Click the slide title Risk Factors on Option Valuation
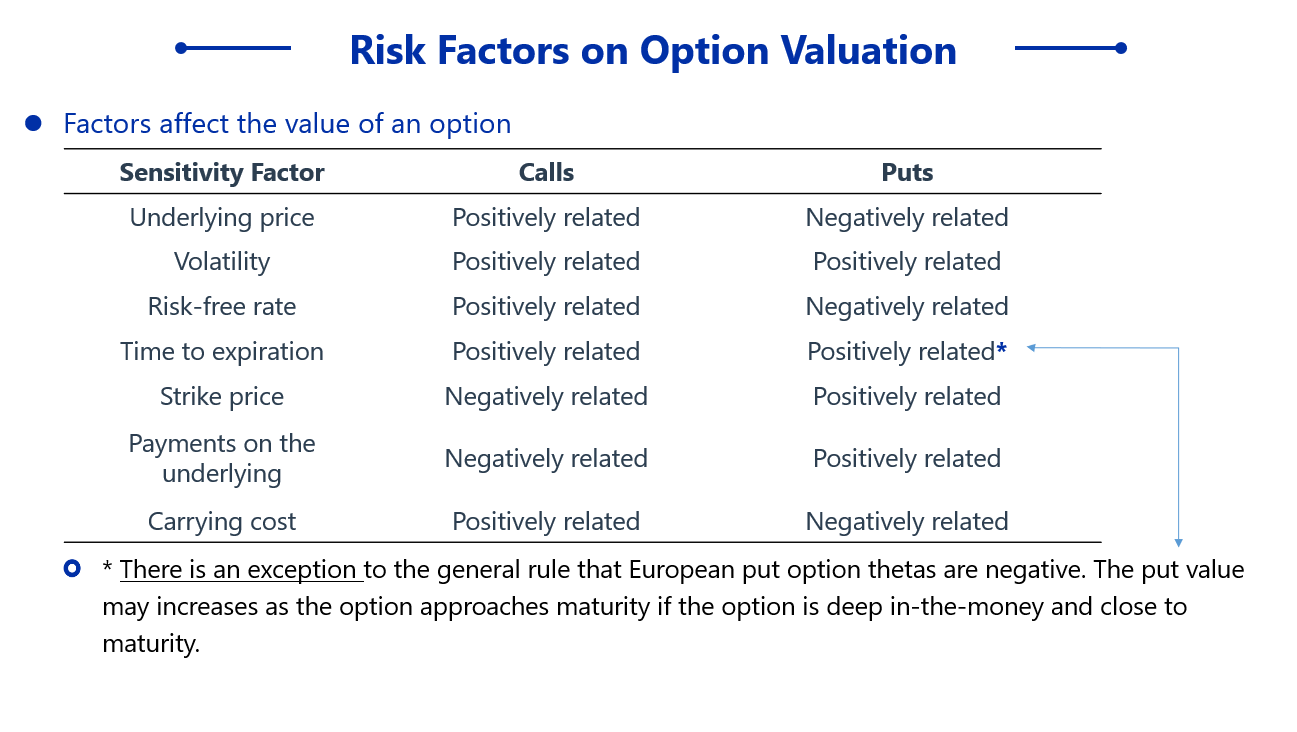1297x732 pixels. click(x=652, y=49)
